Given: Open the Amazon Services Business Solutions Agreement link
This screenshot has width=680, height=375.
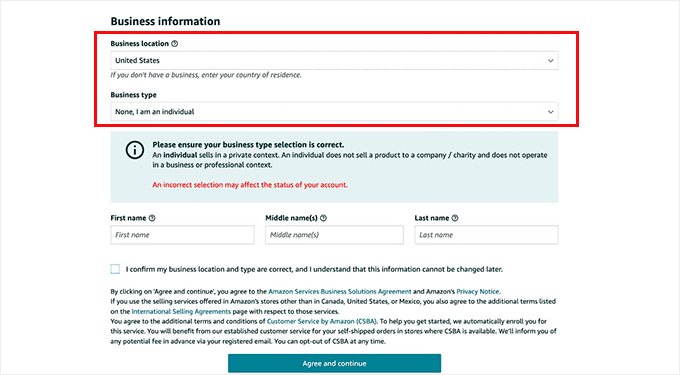Looking at the screenshot, I should click(x=340, y=292).
